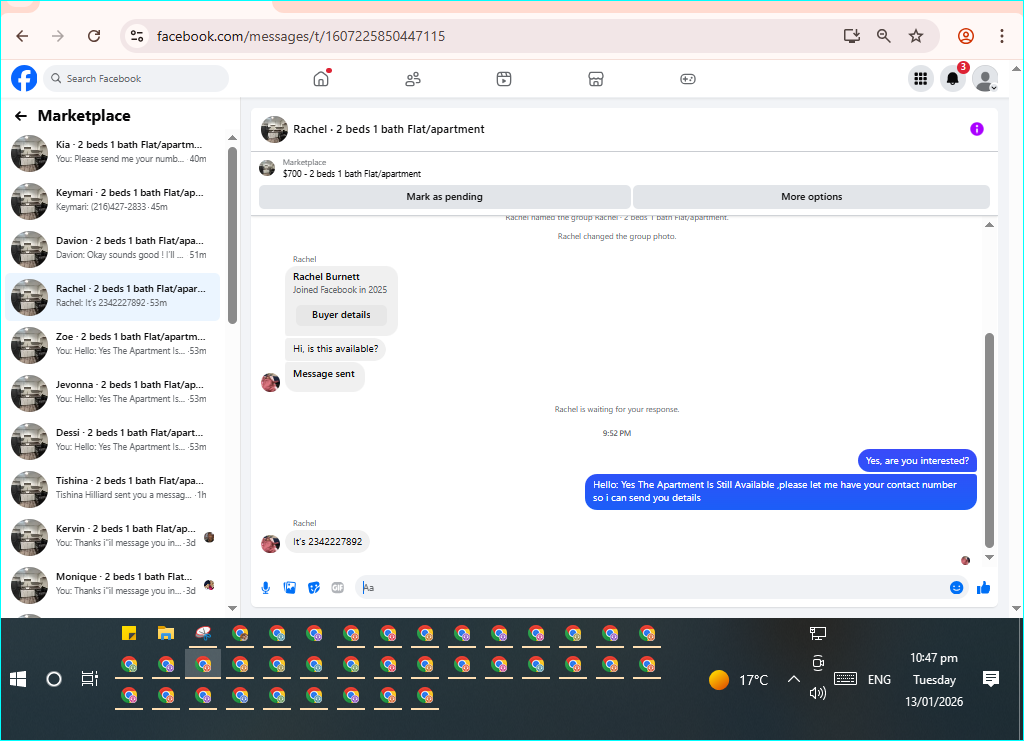Click "Yes, are you interested?" message bubble

pyautogui.click(x=917, y=461)
